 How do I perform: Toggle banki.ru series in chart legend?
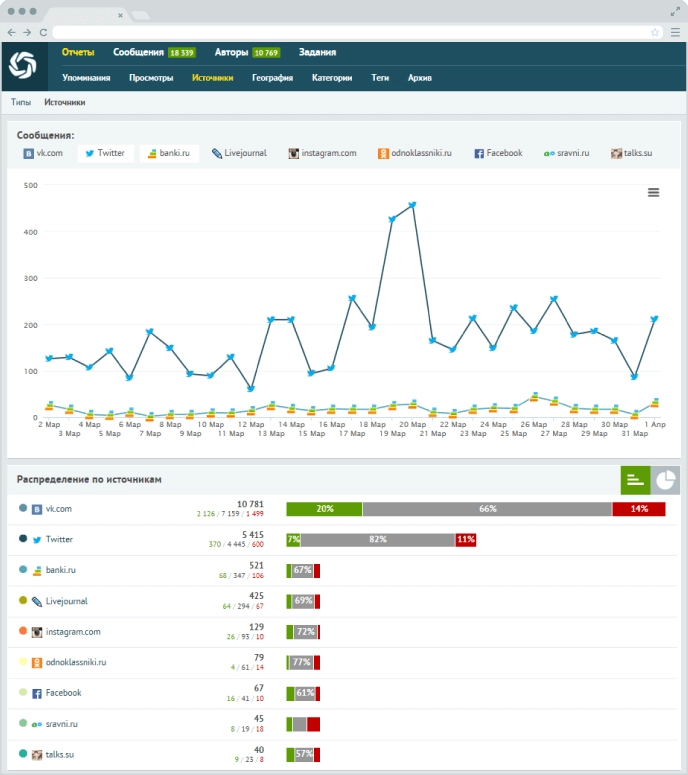pyautogui.click(x=169, y=153)
